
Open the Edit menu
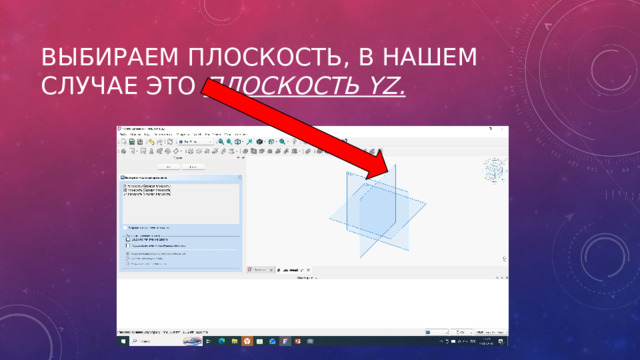(136, 134)
